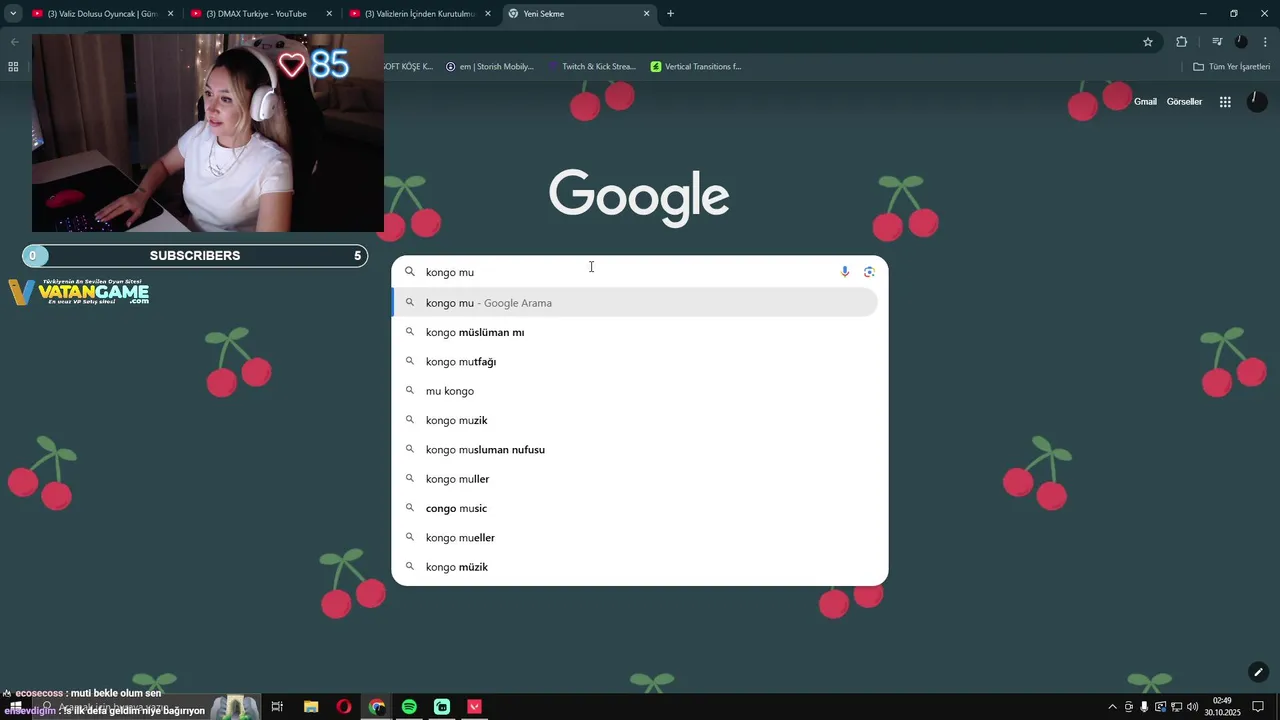Click the streamer webcam overlay

[x=208, y=133]
